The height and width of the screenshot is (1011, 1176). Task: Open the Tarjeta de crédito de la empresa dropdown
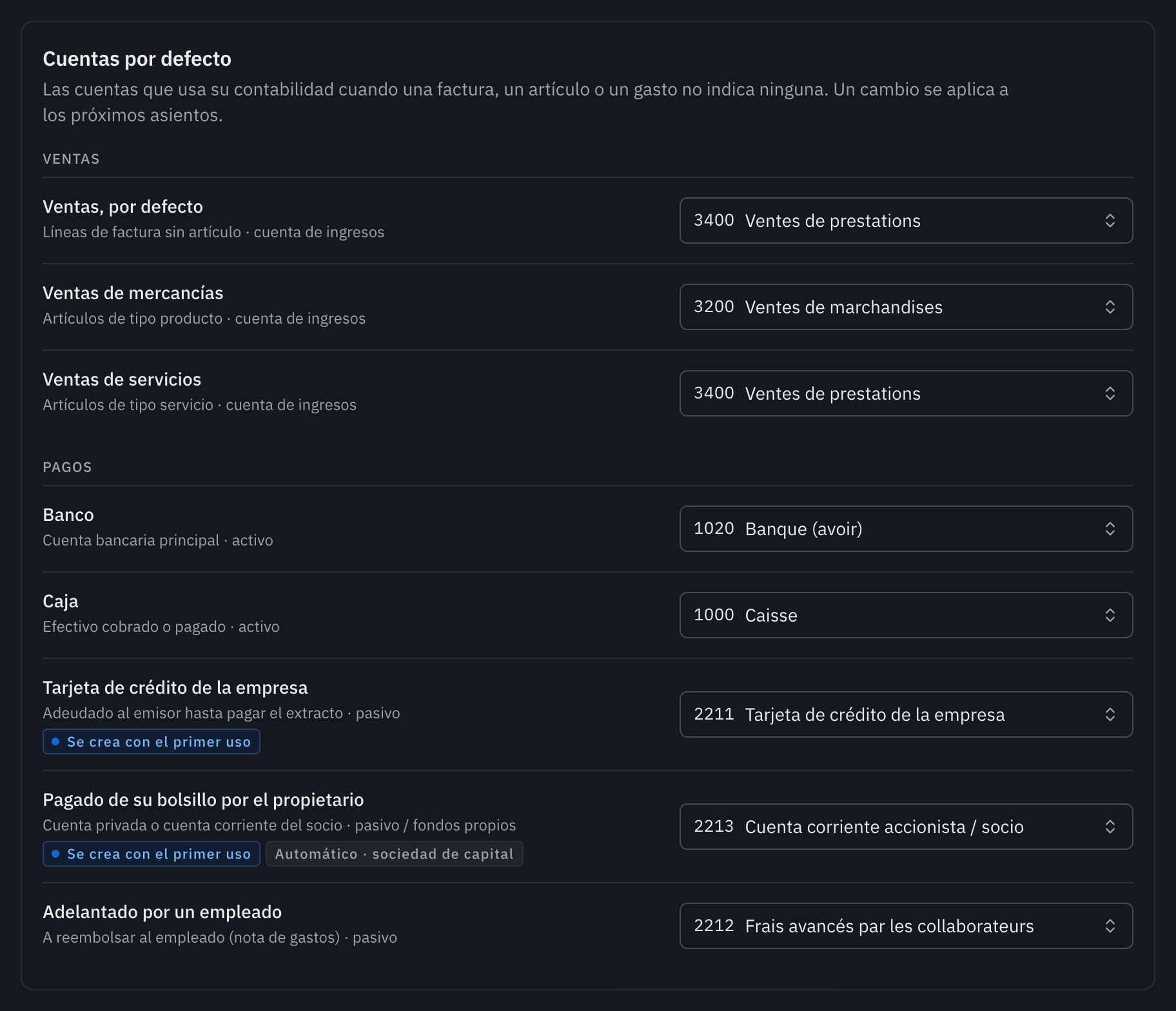(906, 714)
